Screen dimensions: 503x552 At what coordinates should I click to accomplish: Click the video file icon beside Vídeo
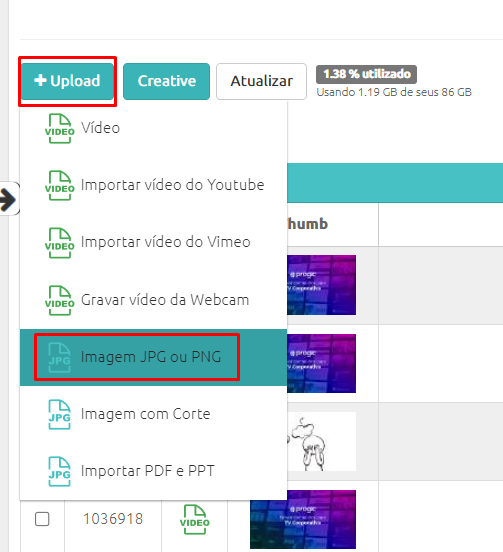coord(59,128)
